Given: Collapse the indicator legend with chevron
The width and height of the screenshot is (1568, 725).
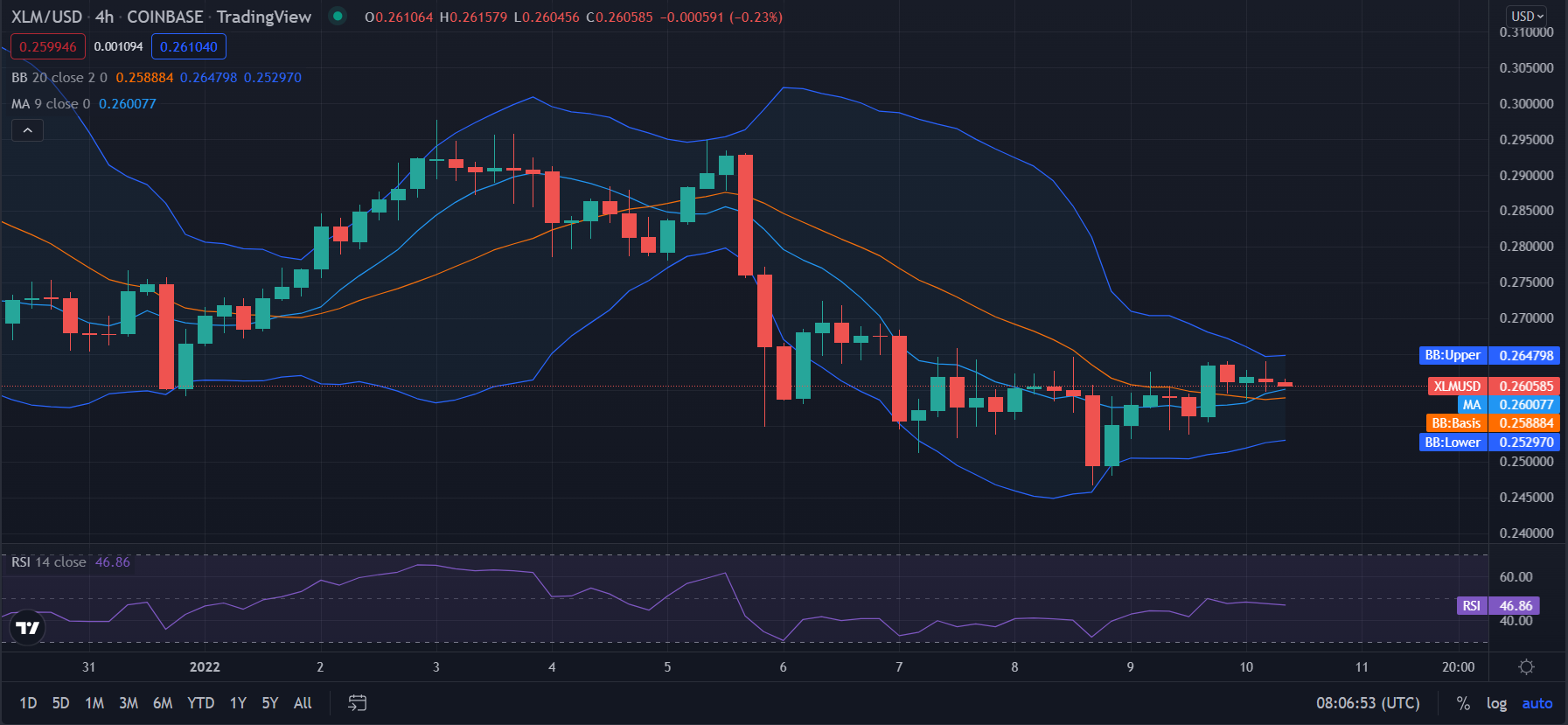Looking at the screenshot, I should 27,130.
